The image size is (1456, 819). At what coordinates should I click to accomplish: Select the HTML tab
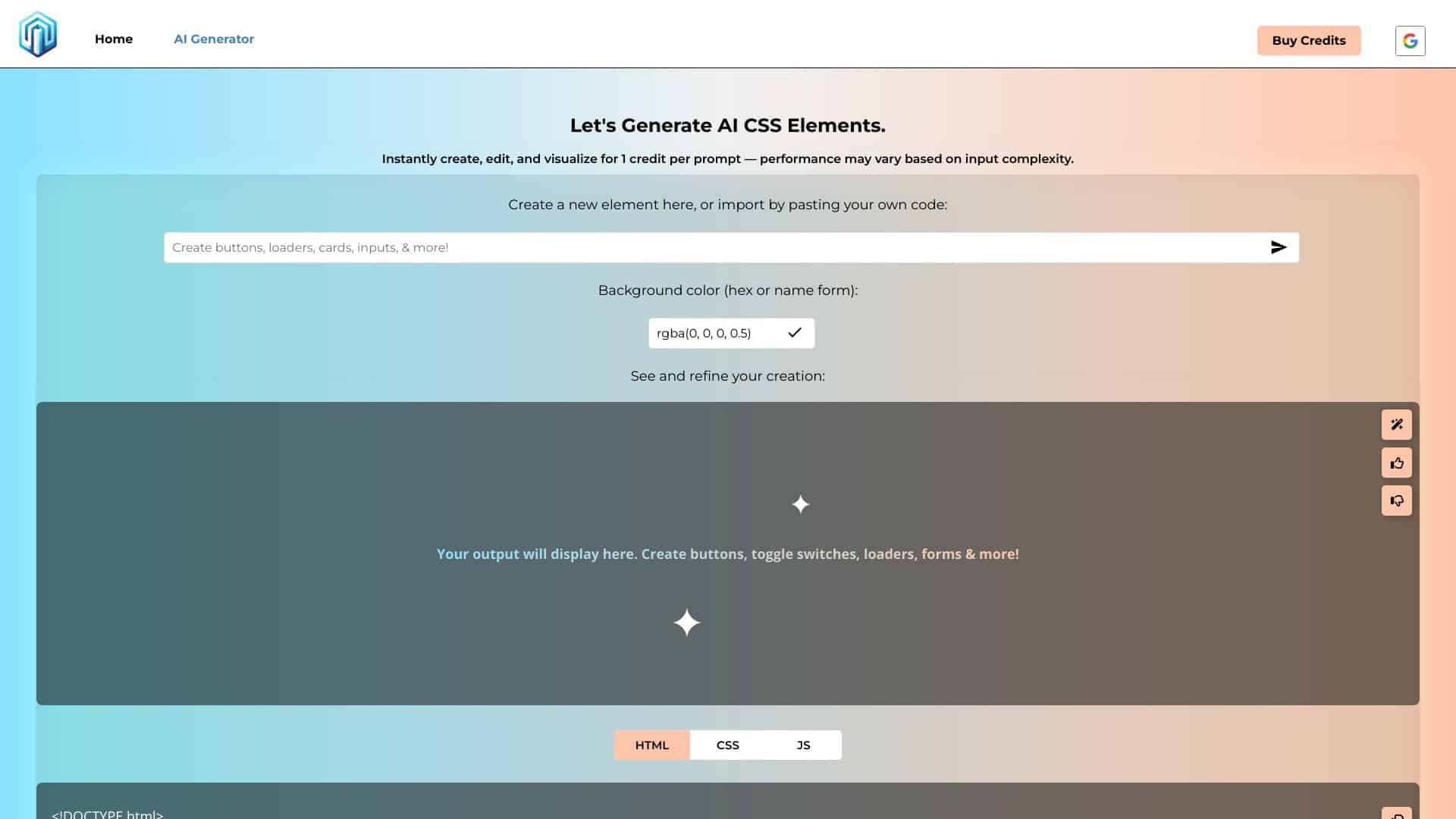[651, 745]
